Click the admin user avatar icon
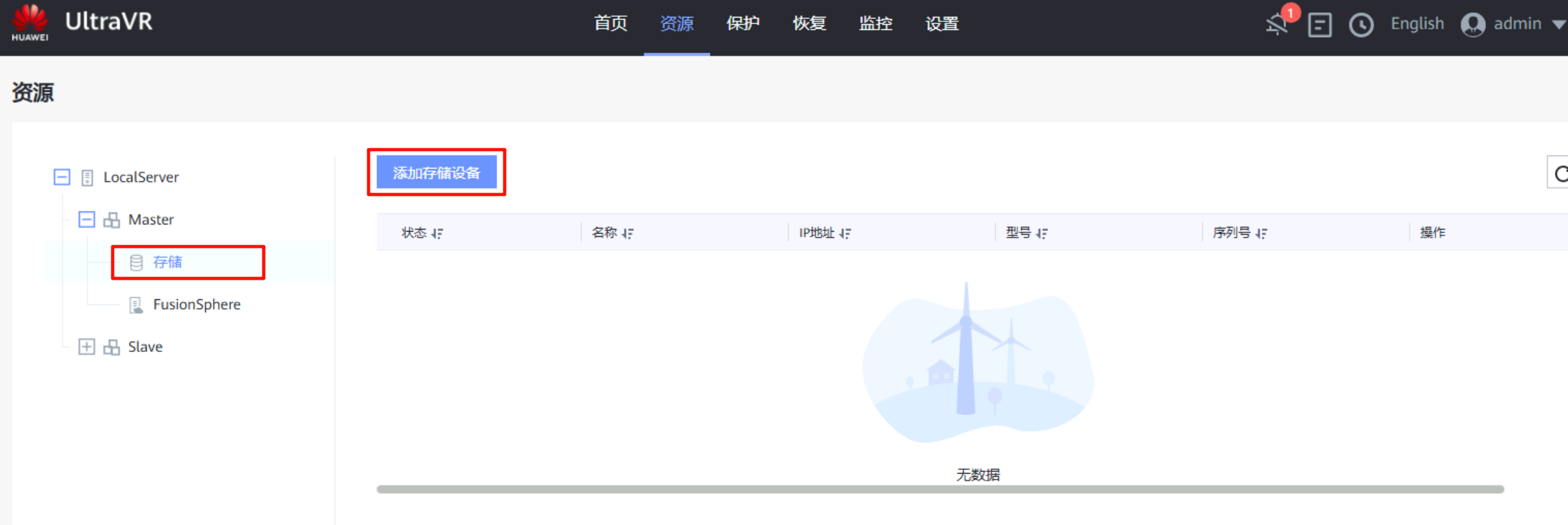The image size is (1568, 525). [x=1472, y=25]
